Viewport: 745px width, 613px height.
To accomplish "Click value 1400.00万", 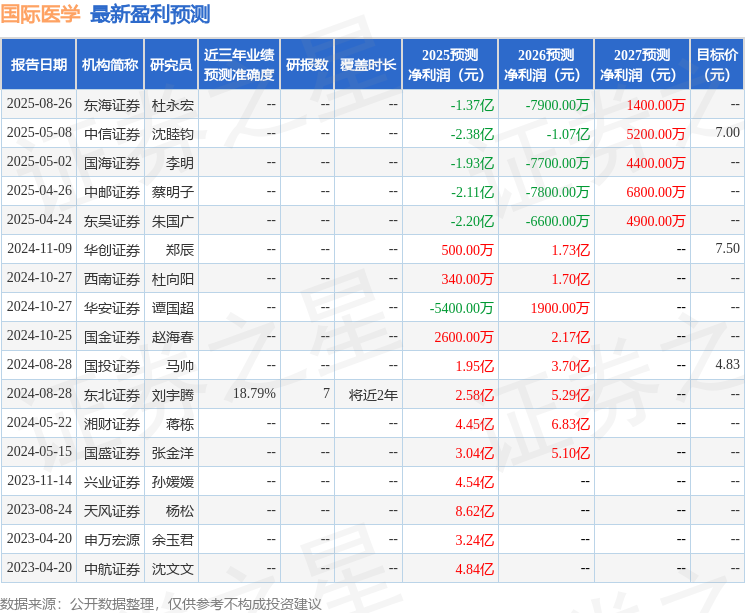I will [656, 105].
